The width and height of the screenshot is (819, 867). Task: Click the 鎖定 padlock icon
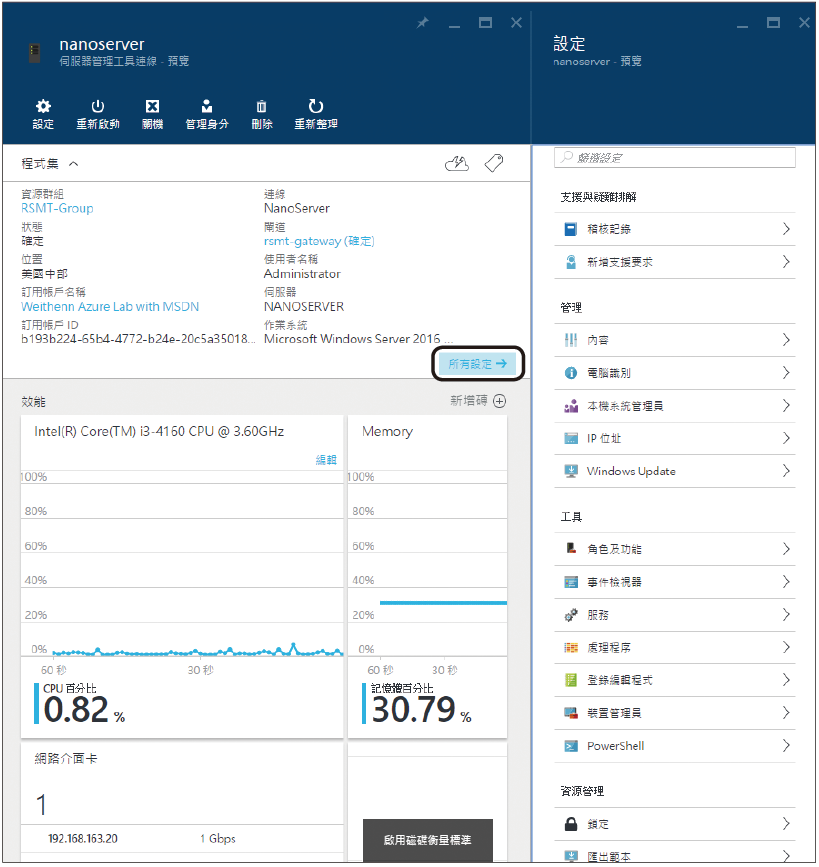[571, 824]
